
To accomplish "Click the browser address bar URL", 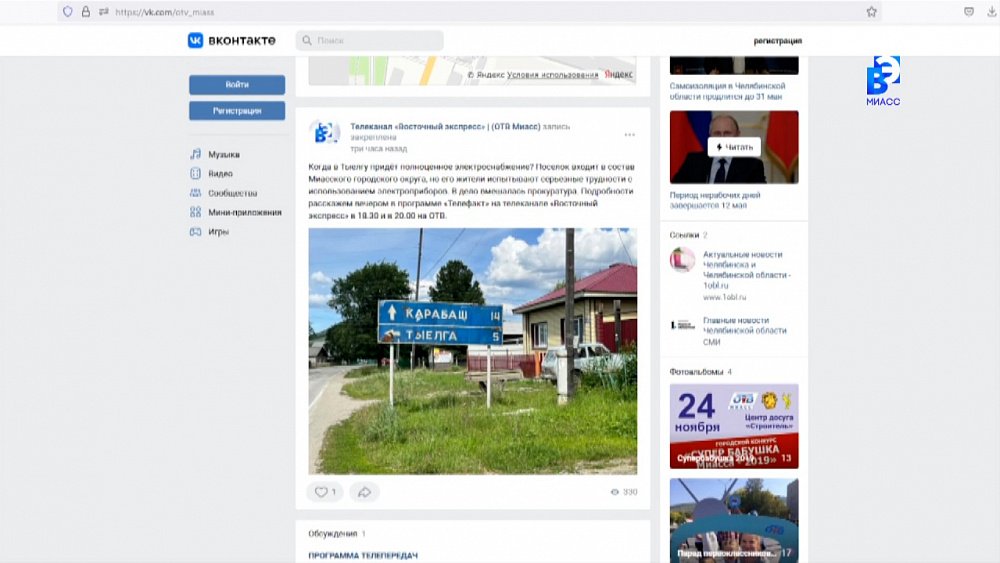I will tap(165, 12).
